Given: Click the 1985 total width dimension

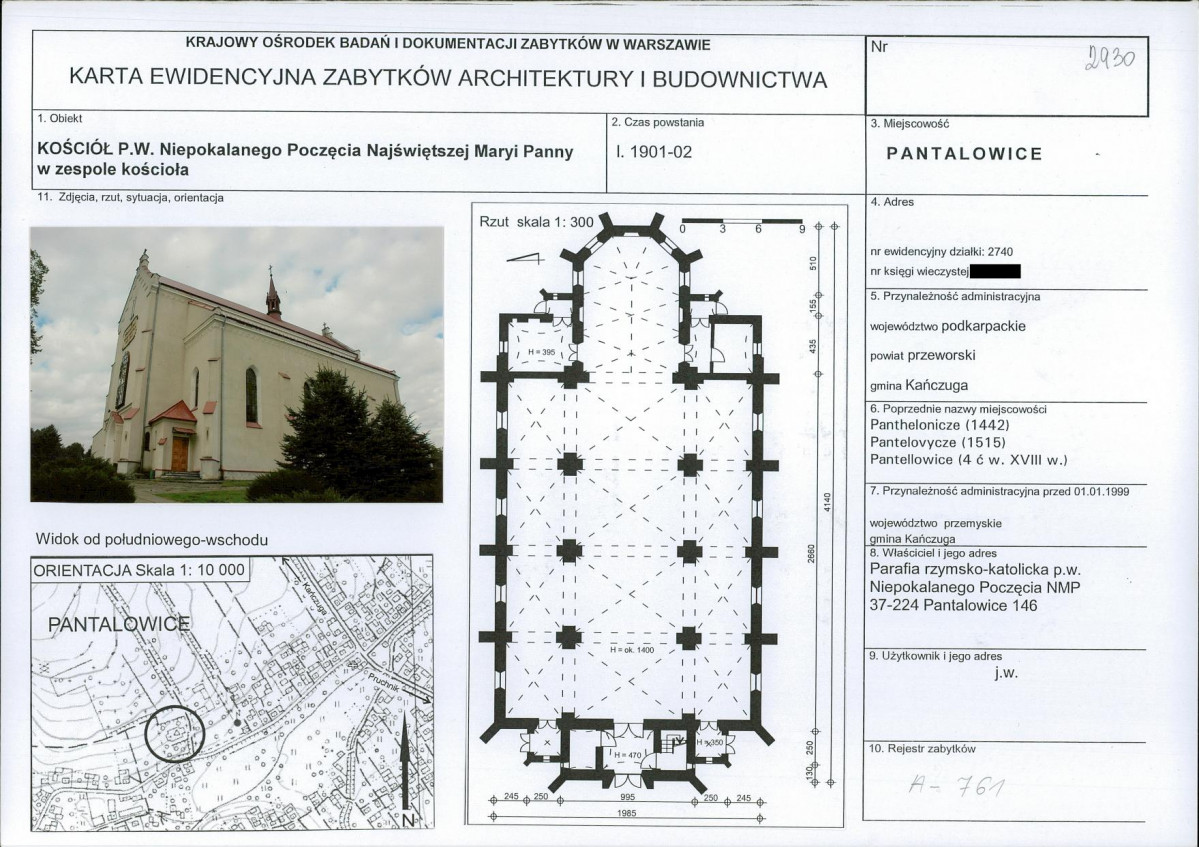Looking at the screenshot, I should click(x=626, y=813).
